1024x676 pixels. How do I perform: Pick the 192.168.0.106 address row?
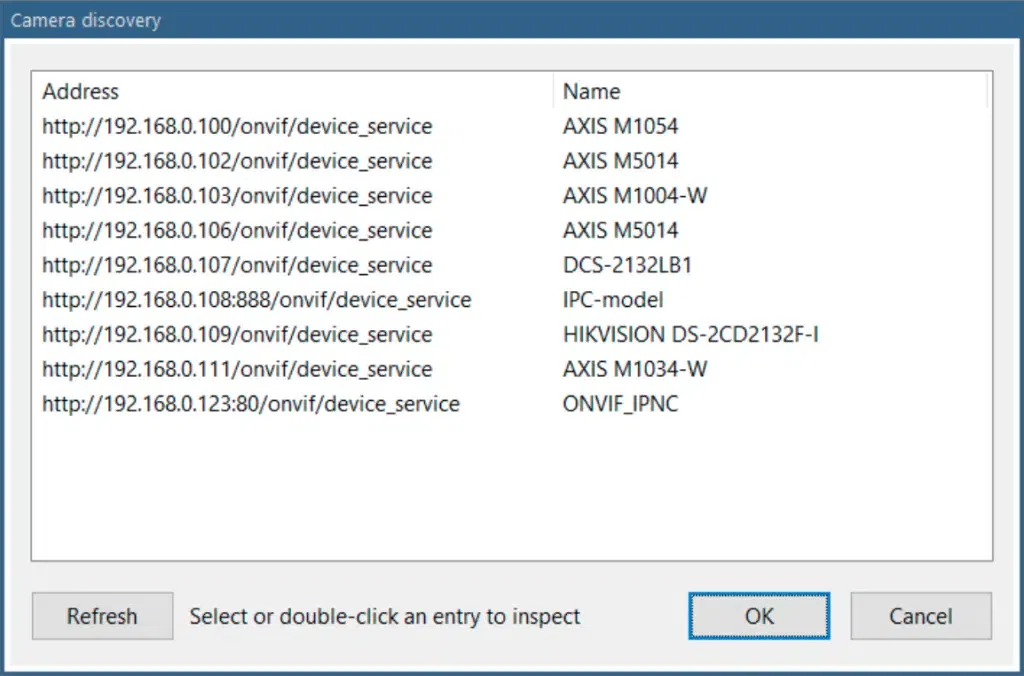pos(237,231)
